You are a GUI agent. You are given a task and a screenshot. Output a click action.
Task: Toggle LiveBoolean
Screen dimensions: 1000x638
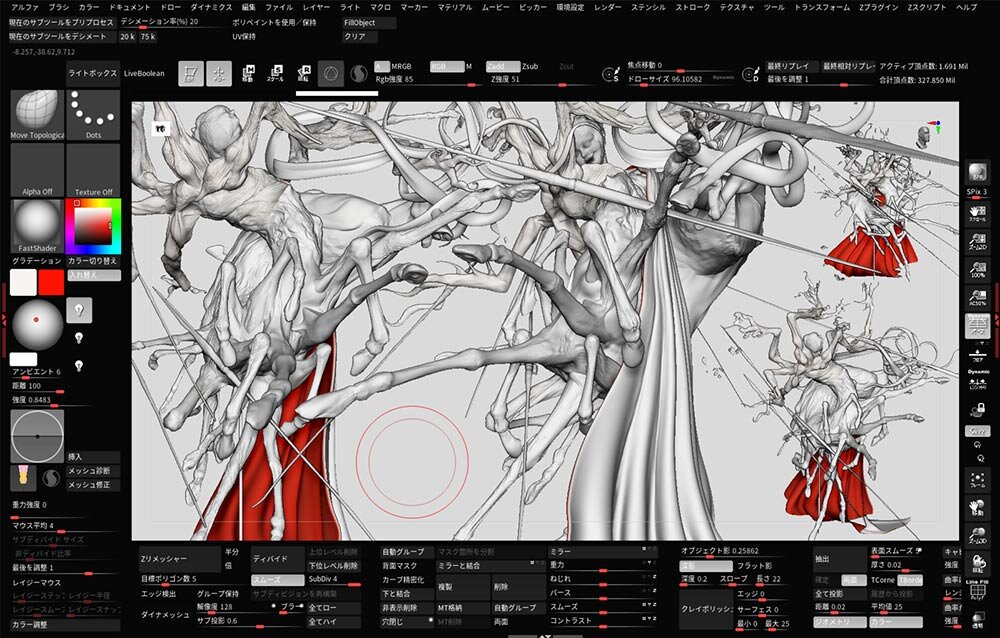tap(144, 73)
